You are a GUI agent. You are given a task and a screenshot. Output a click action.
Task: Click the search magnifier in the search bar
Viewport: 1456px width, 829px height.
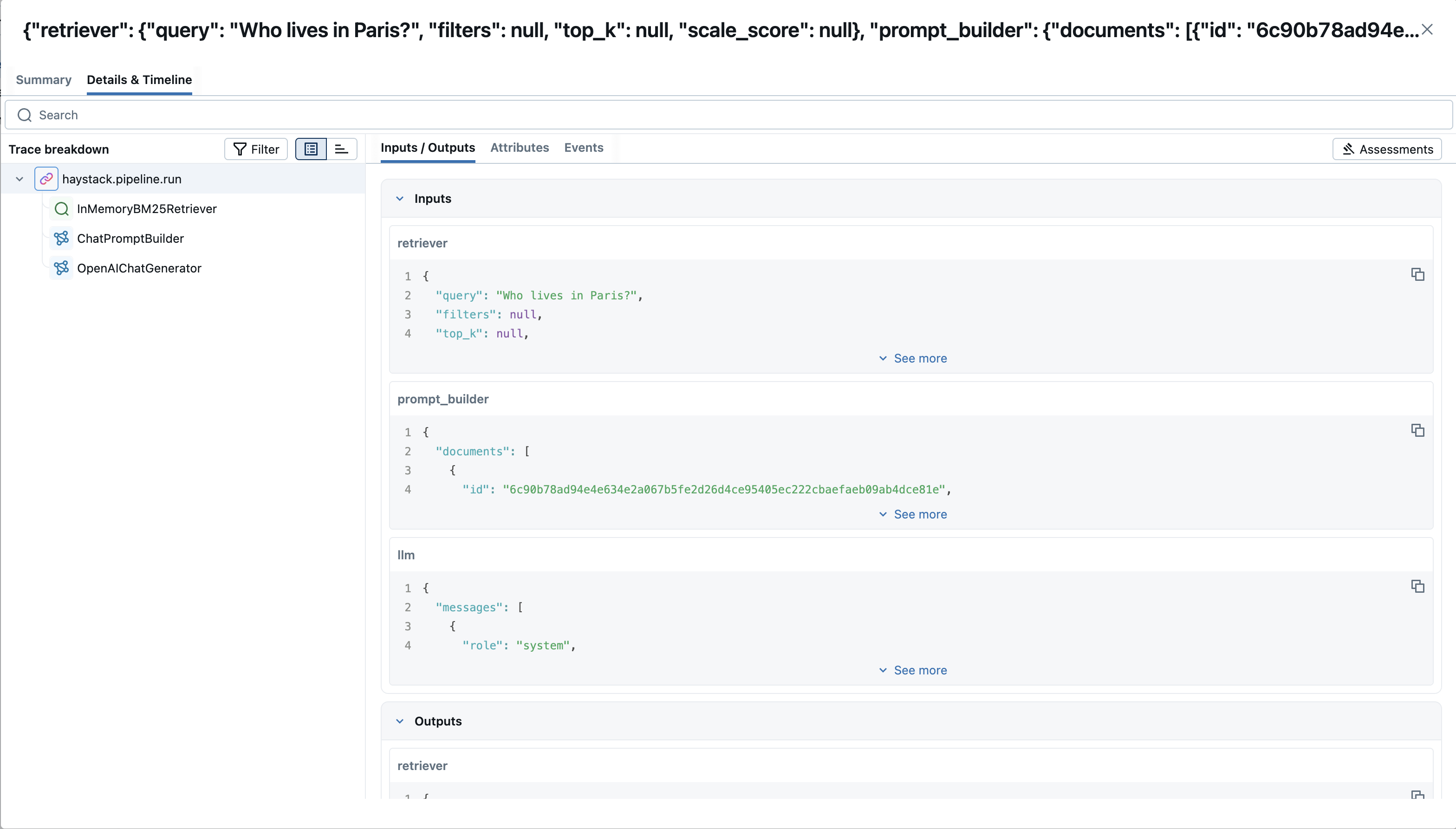coord(24,115)
